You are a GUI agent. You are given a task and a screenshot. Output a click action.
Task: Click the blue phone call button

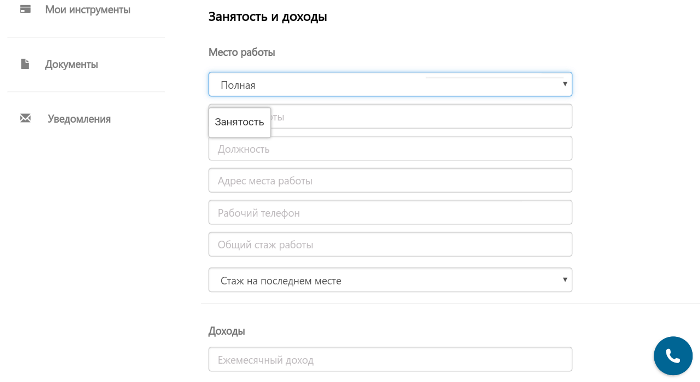(673, 356)
